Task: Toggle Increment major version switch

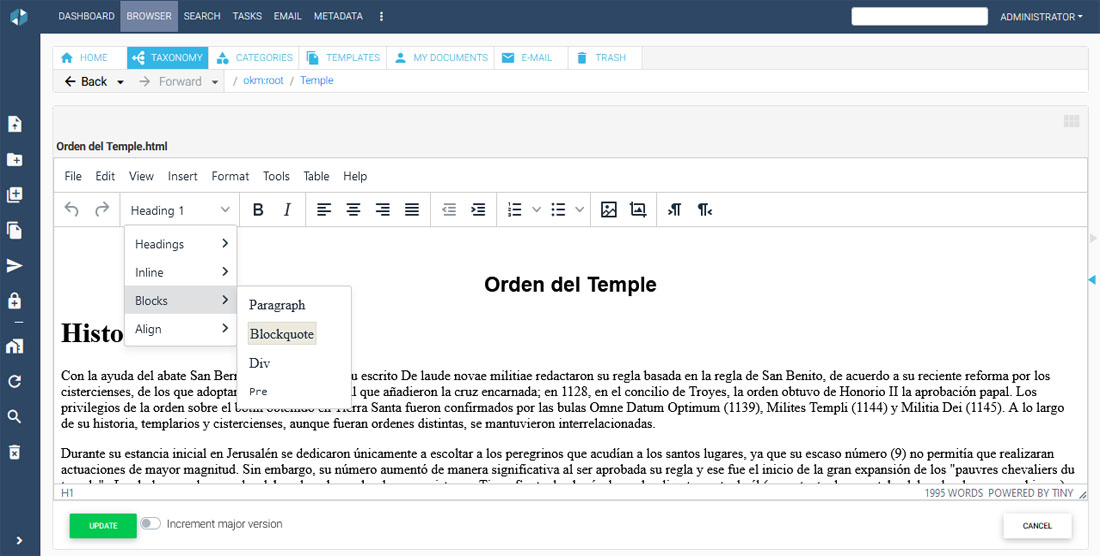Action: pyautogui.click(x=150, y=524)
